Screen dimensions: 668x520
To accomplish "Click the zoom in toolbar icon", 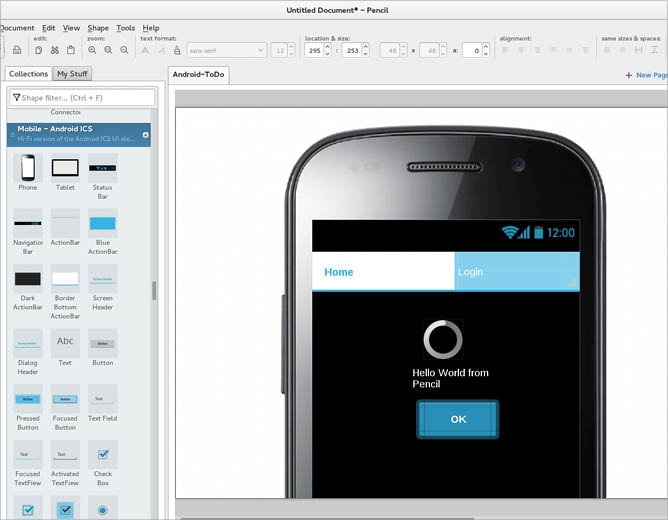I will (92, 49).
